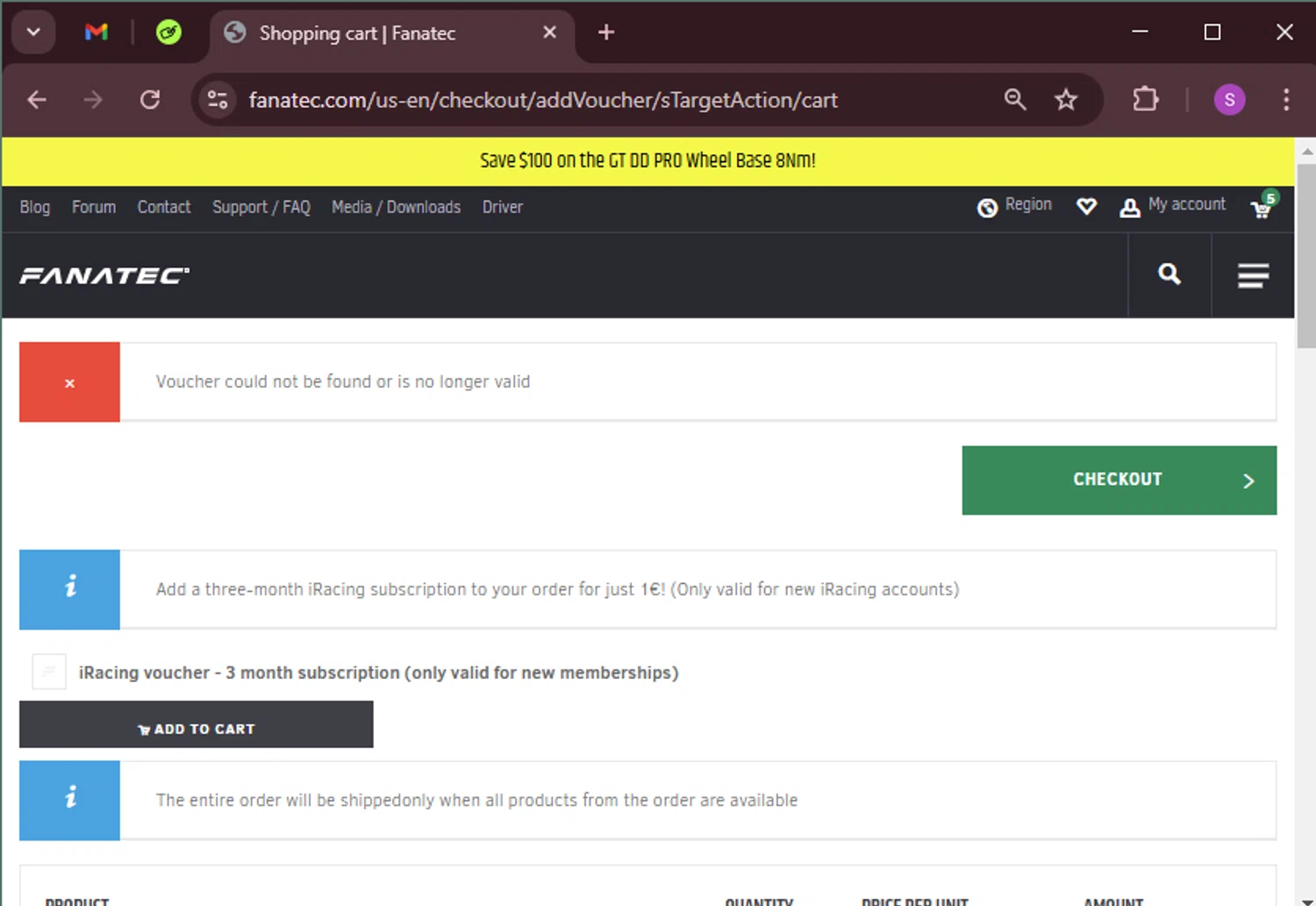
Task: Open the tab search dropdown arrow
Action: 33,32
